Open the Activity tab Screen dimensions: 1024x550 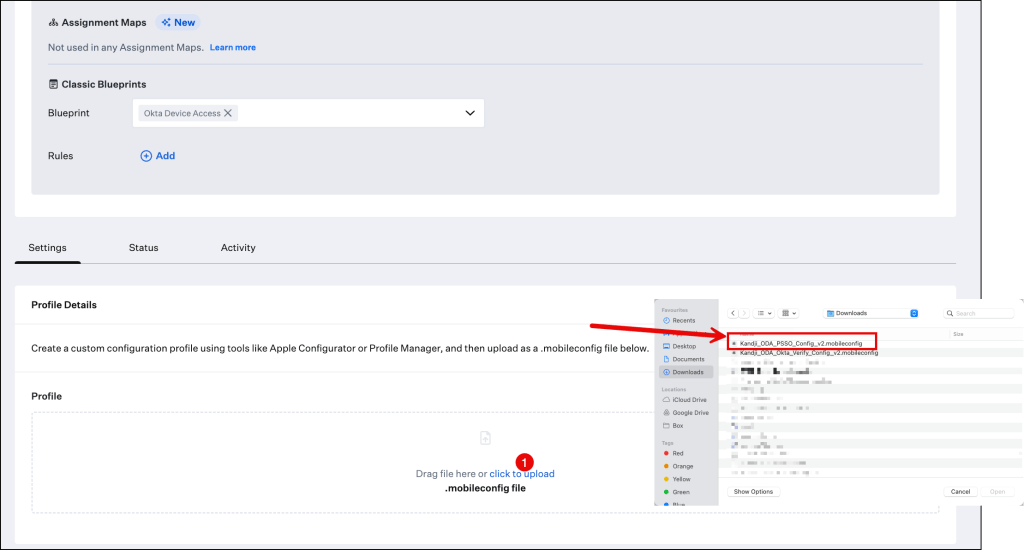pos(238,248)
